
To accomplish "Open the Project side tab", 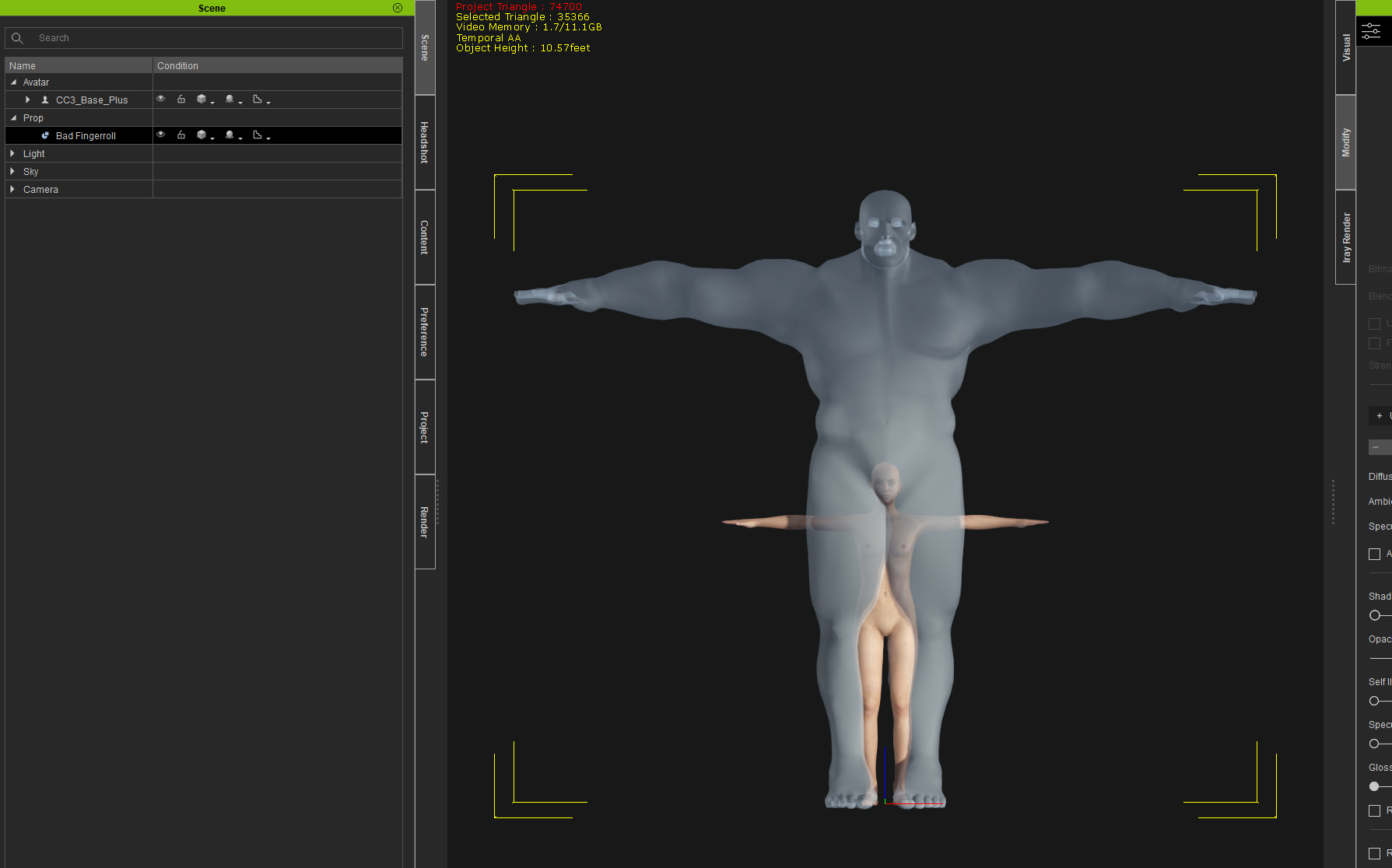I will click(x=425, y=427).
